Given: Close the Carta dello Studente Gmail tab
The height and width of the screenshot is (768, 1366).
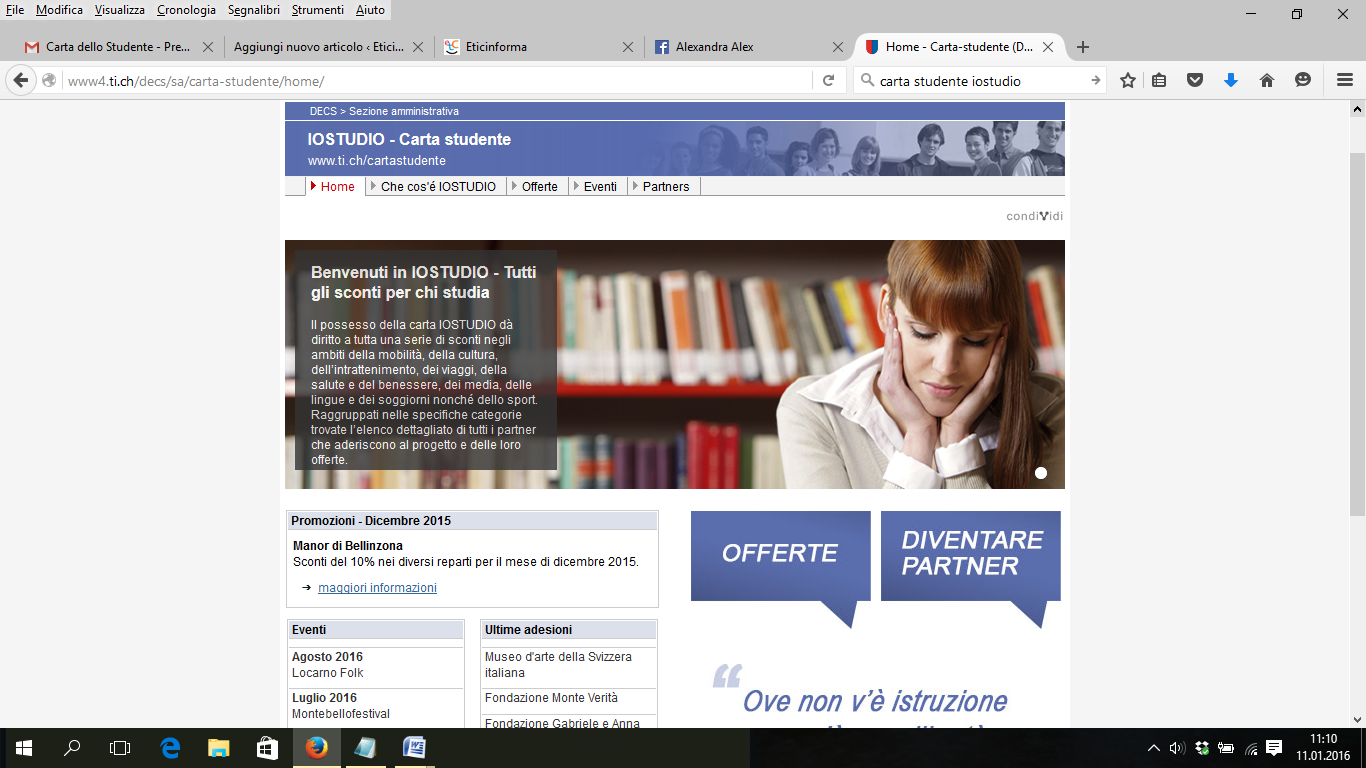Looking at the screenshot, I should coord(208,47).
